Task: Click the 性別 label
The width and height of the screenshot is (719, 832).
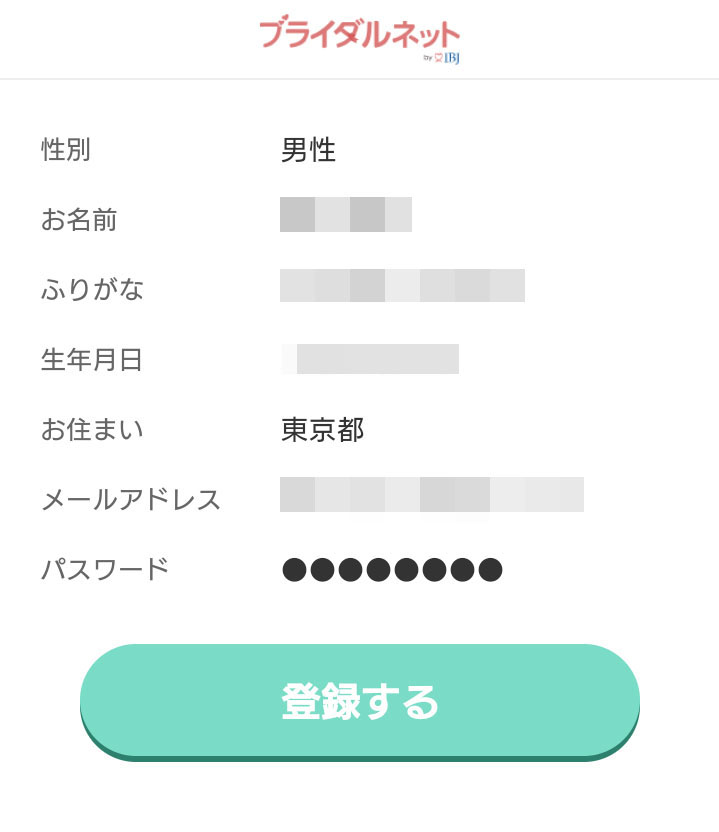Action: (66, 150)
